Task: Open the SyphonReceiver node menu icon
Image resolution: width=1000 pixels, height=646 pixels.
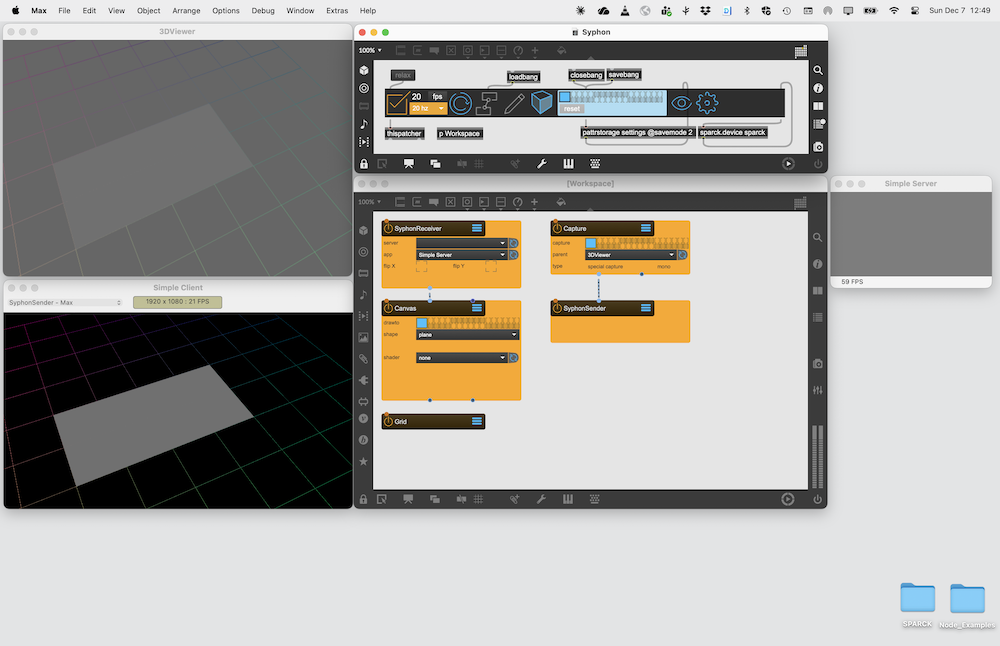Action: tap(477, 228)
